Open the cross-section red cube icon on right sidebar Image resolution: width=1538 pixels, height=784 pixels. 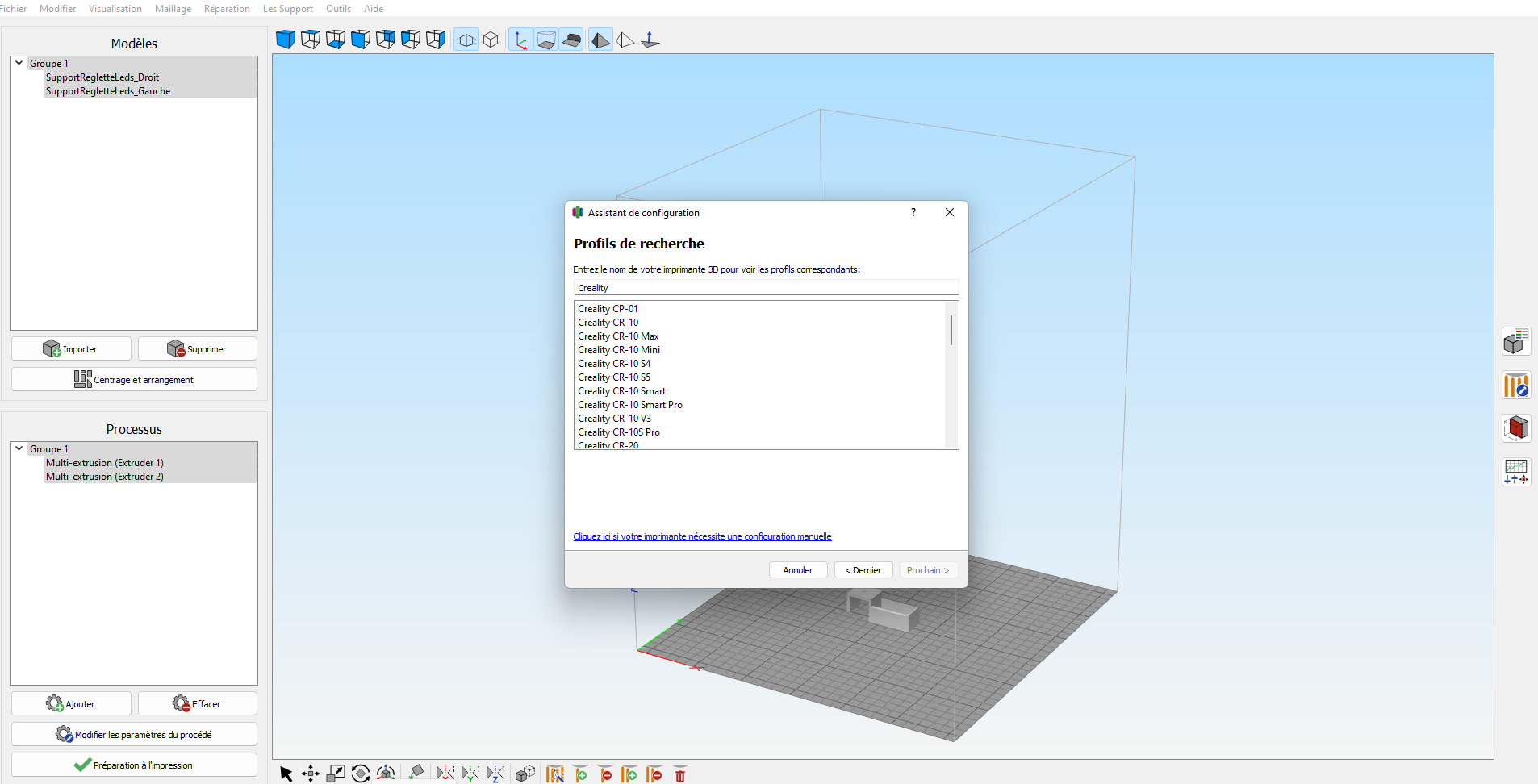coord(1516,428)
